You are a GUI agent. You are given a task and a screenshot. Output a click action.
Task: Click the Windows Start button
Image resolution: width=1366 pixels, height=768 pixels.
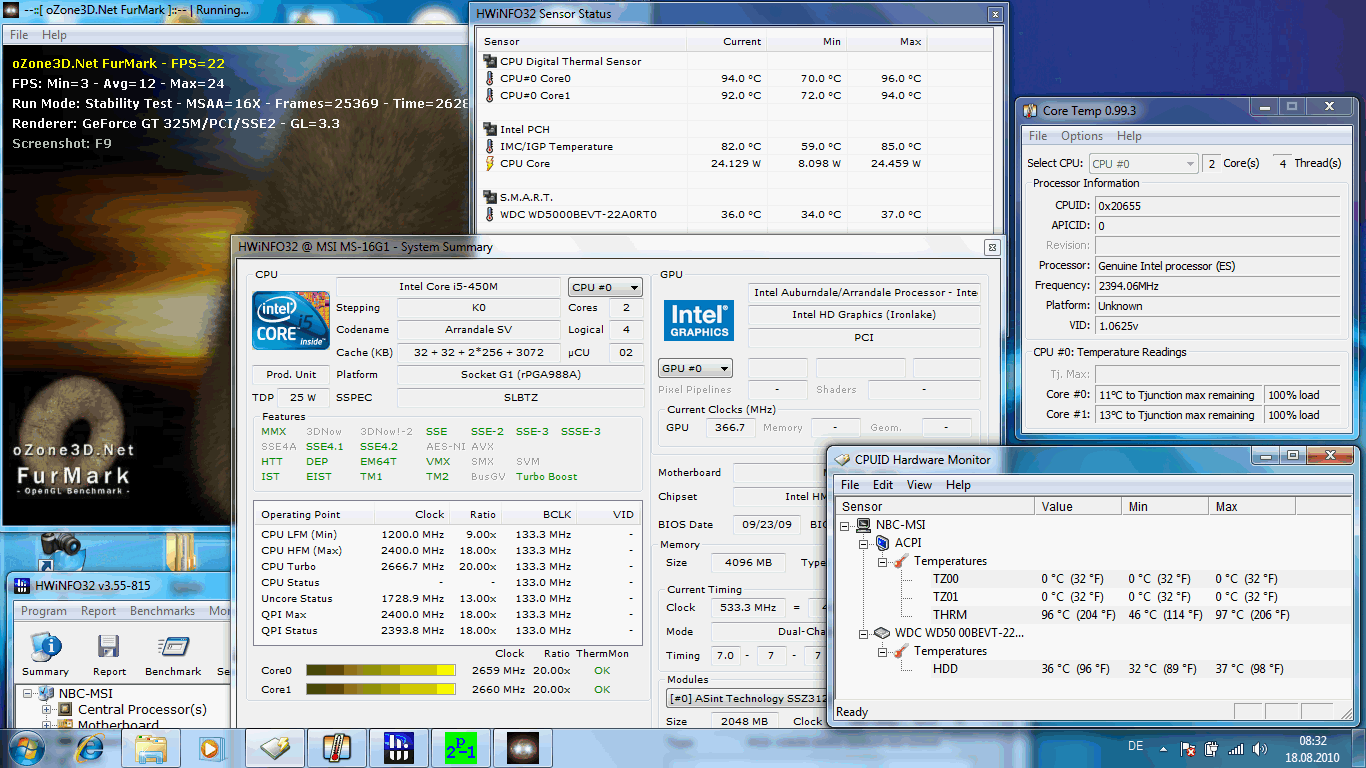point(25,748)
